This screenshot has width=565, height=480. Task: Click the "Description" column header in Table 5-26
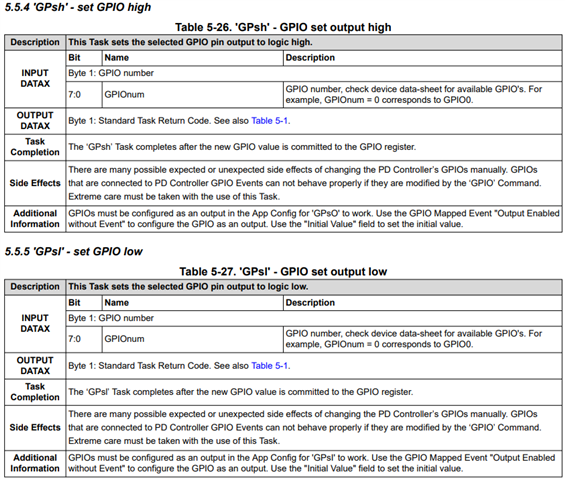[x=310, y=58]
